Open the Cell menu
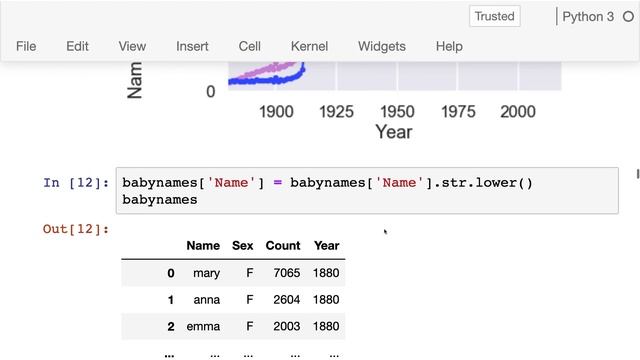640x360 pixels. pos(249,46)
